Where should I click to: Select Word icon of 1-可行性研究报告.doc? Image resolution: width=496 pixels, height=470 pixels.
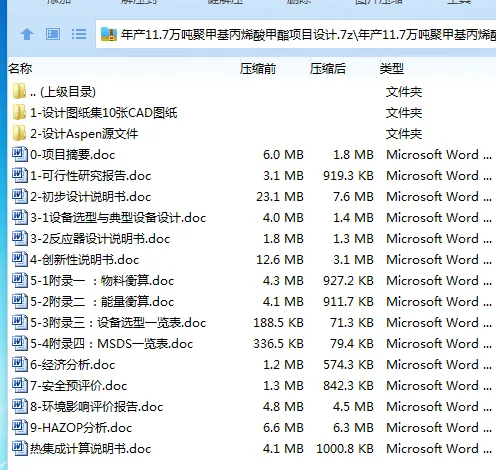[x=20, y=175]
